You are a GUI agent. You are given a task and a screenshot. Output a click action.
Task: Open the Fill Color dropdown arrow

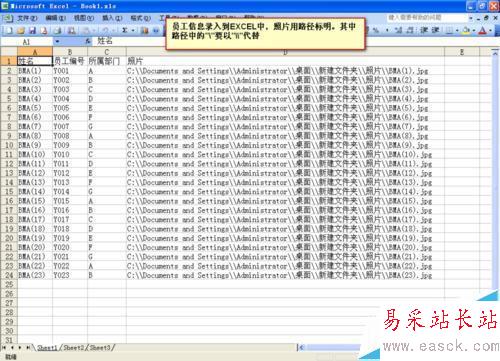(473, 30)
